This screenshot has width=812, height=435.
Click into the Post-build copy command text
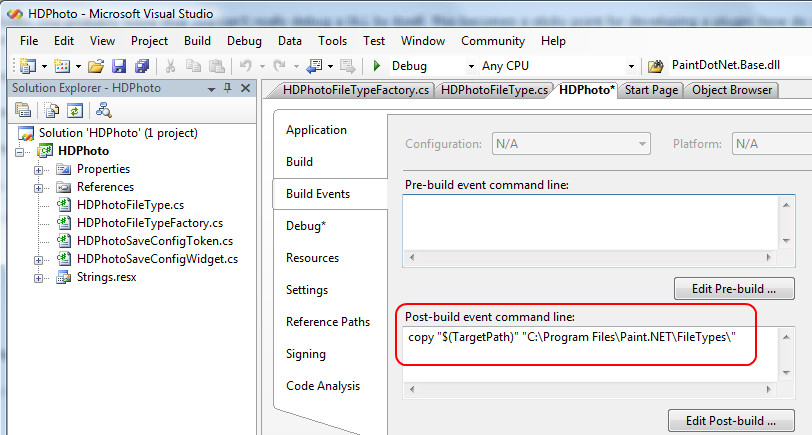(x=572, y=337)
